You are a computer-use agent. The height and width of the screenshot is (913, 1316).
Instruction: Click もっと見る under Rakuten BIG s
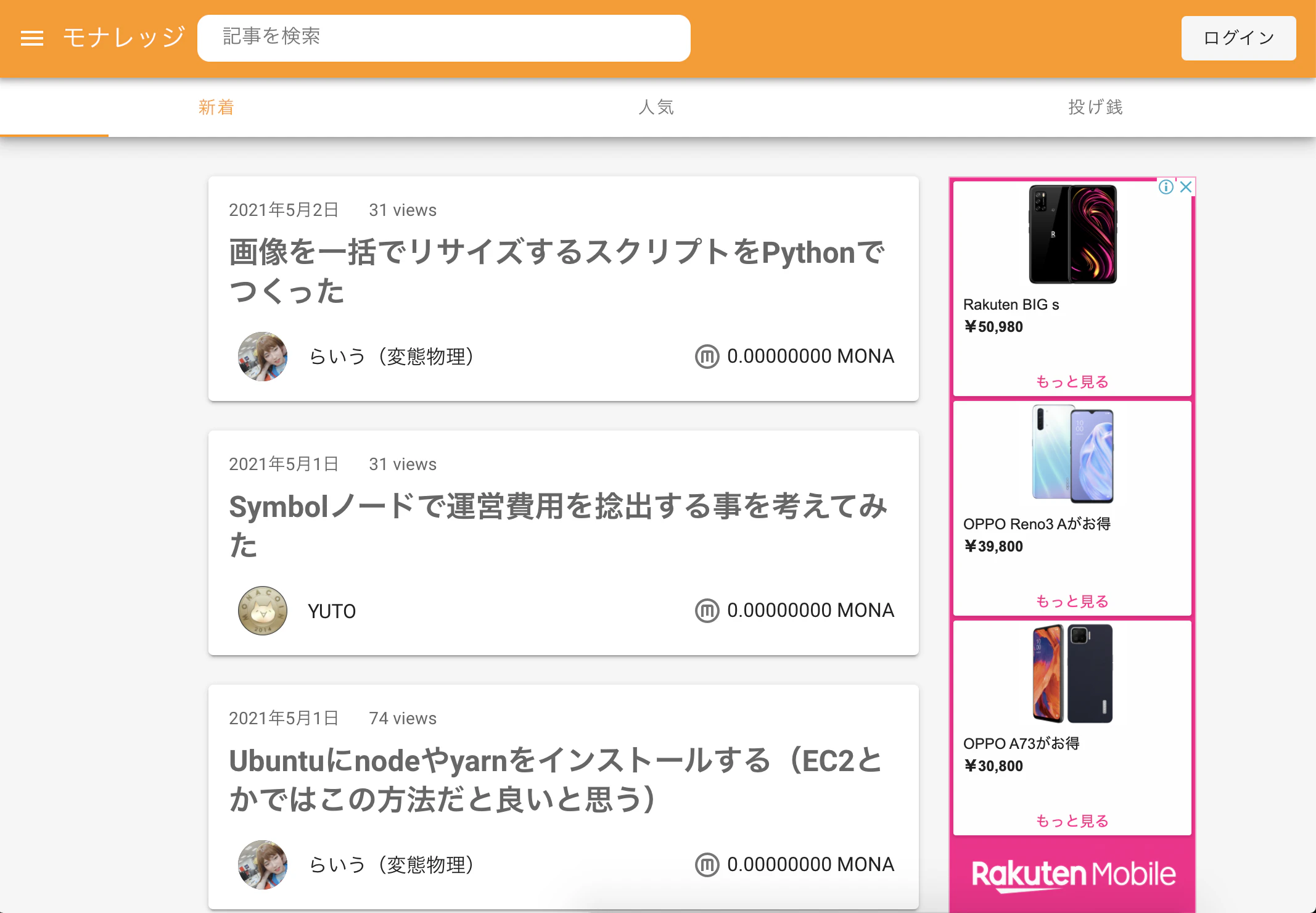[x=1072, y=382]
